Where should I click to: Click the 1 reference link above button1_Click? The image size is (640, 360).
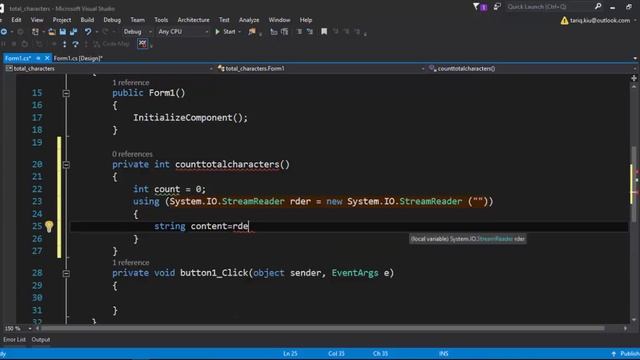point(131,262)
